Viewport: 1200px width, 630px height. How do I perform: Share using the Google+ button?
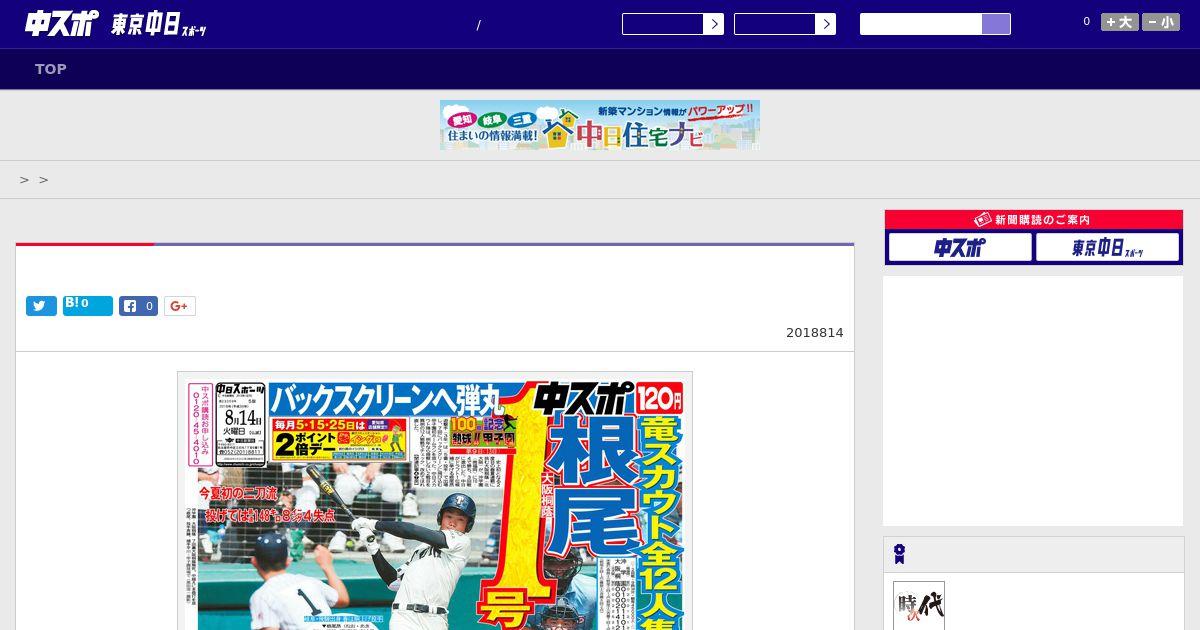180,306
